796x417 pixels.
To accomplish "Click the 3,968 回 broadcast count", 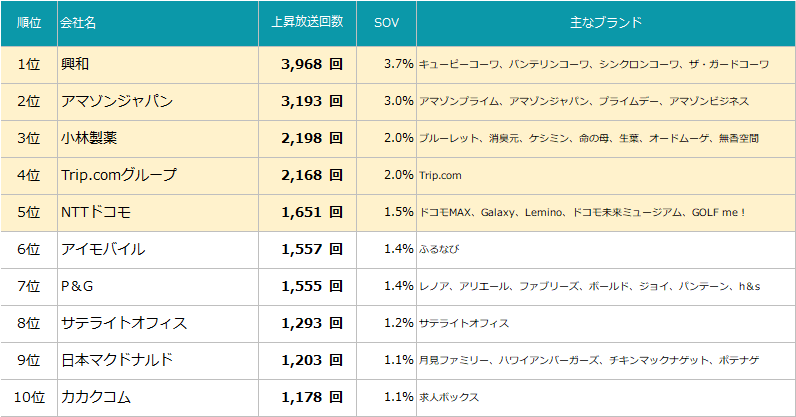I will tap(312, 64).
